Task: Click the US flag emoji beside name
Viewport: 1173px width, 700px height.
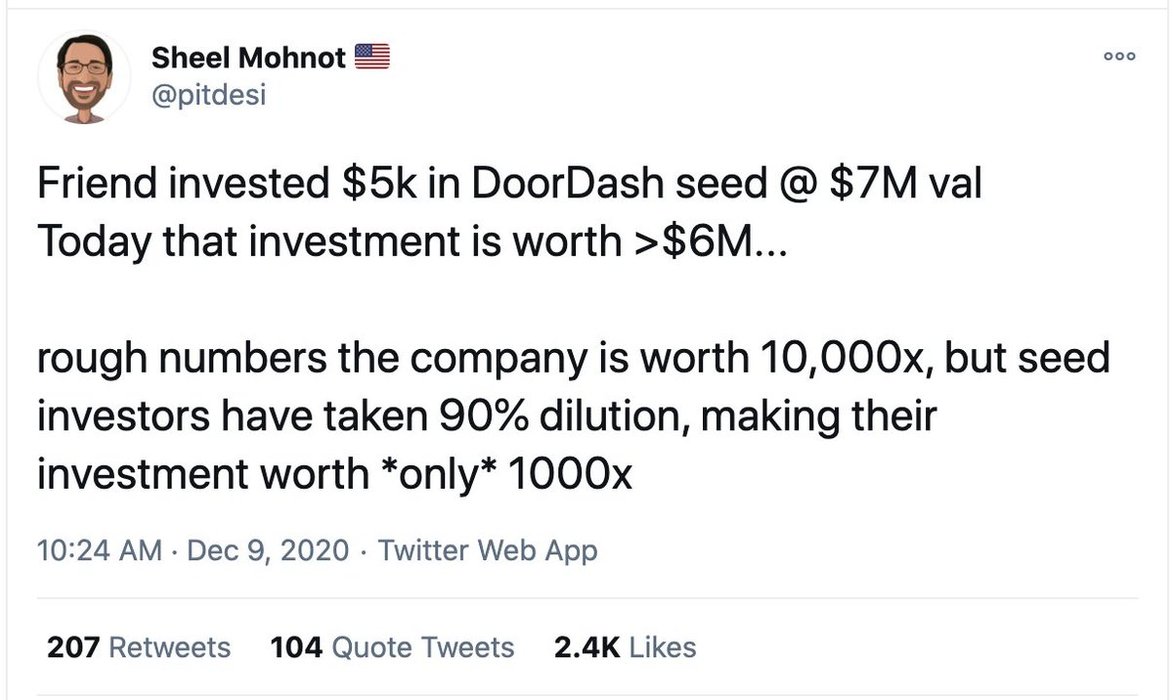Action: (x=372, y=57)
